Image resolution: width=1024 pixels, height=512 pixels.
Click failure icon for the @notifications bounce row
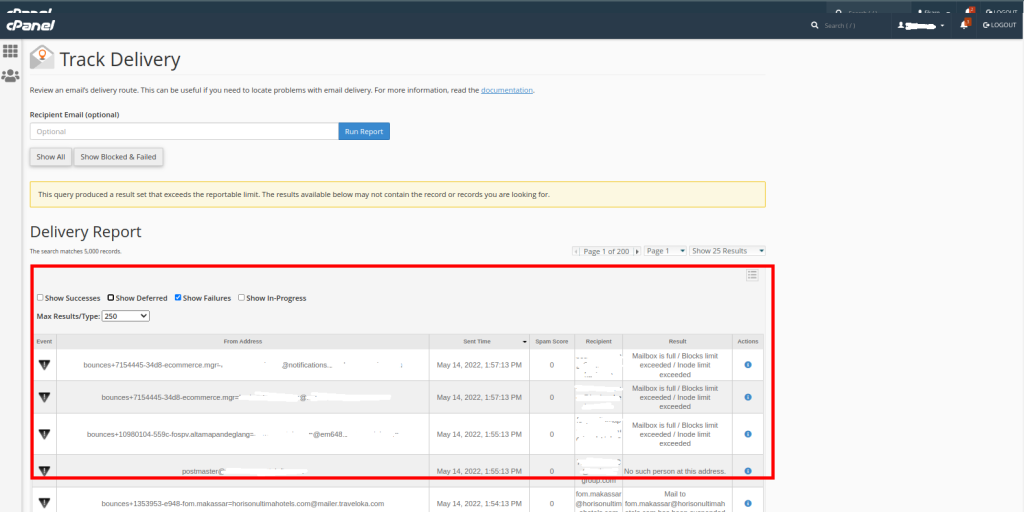click(44, 365)
